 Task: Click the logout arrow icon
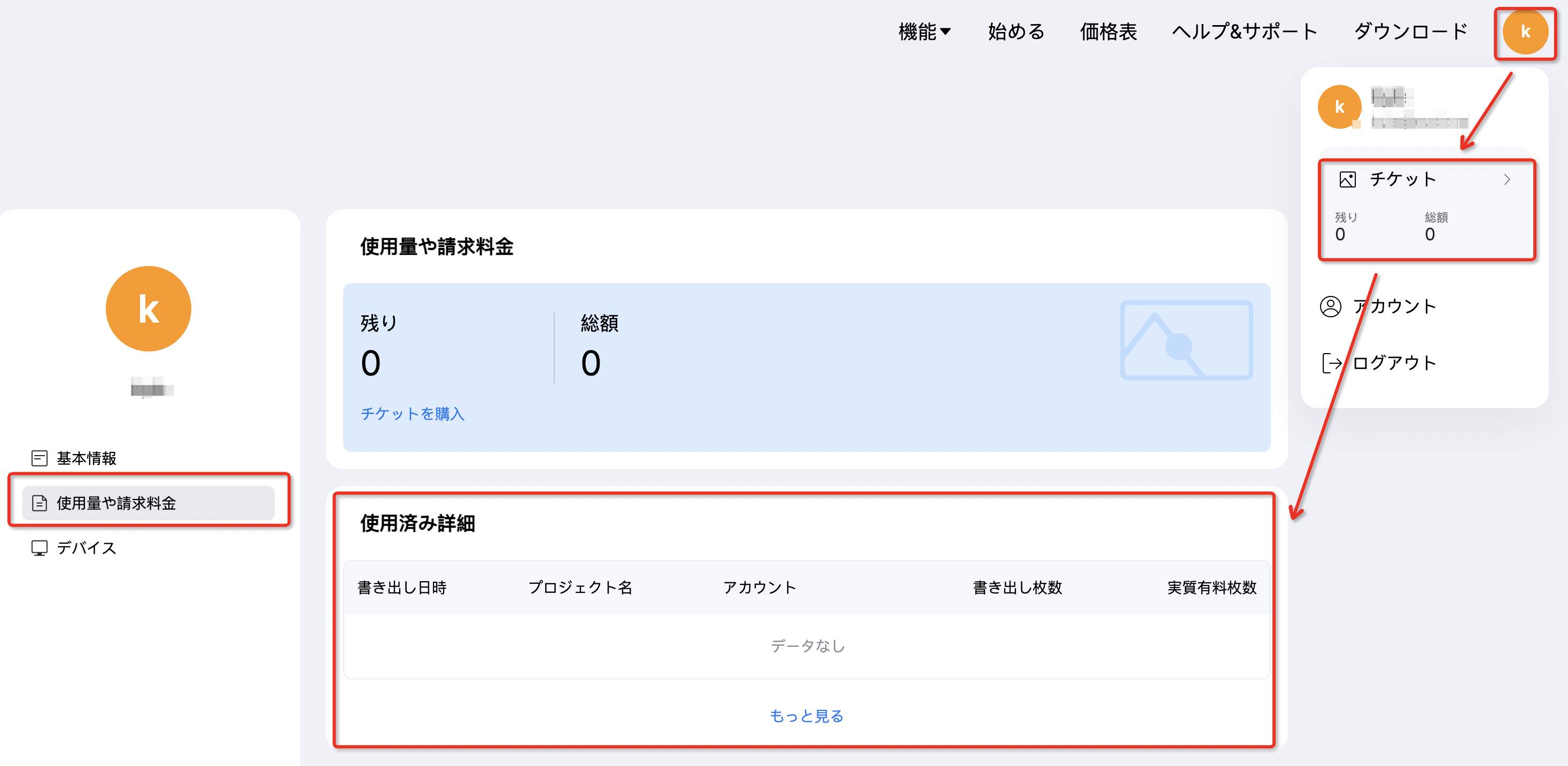click(x=1331, y=363)
